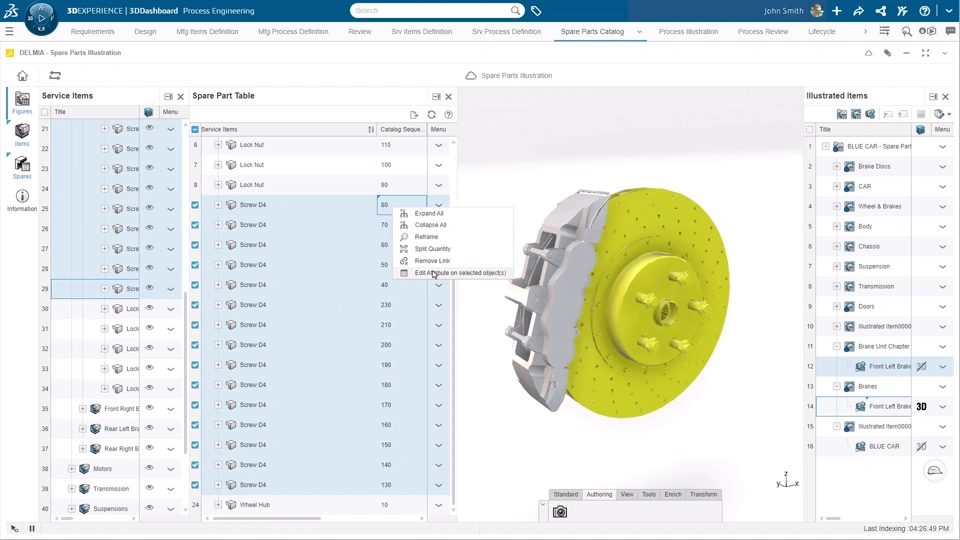
Task: Refresh the Spare Part Table
Action: pyautogui.click(x=432, y=114)
